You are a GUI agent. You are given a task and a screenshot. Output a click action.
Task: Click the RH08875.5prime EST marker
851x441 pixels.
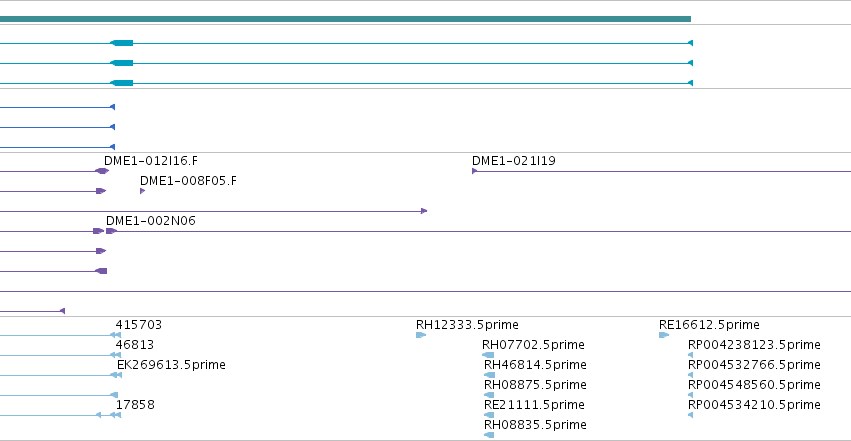tap(489, 395)
